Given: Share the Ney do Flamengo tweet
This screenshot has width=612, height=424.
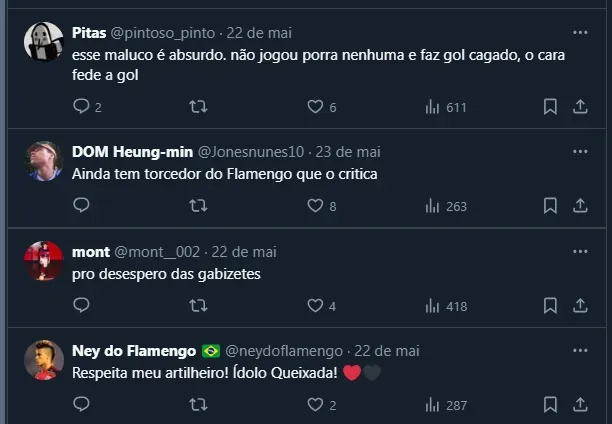Looking at the screenshot, I should (x=580, y=405).
